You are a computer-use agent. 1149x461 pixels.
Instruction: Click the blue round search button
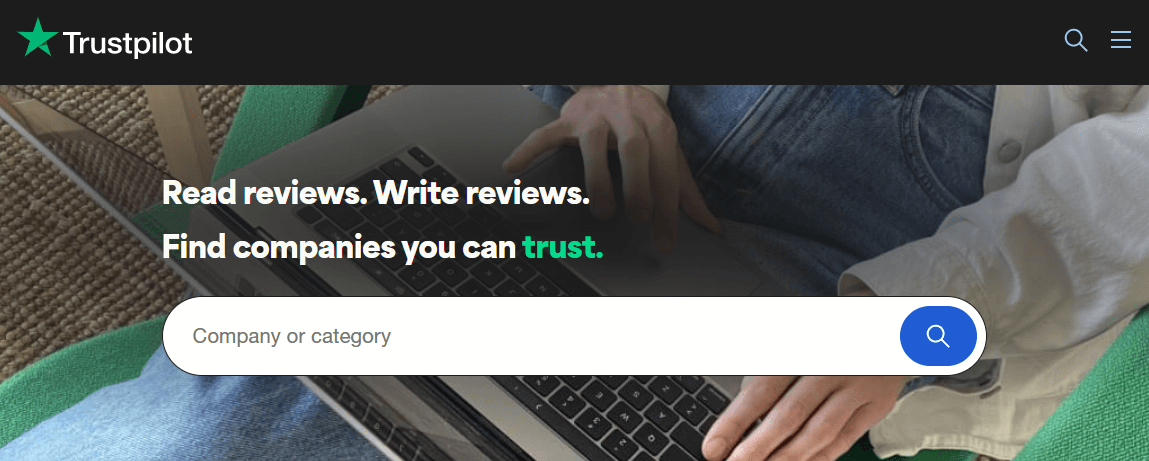tap(938, 336)
